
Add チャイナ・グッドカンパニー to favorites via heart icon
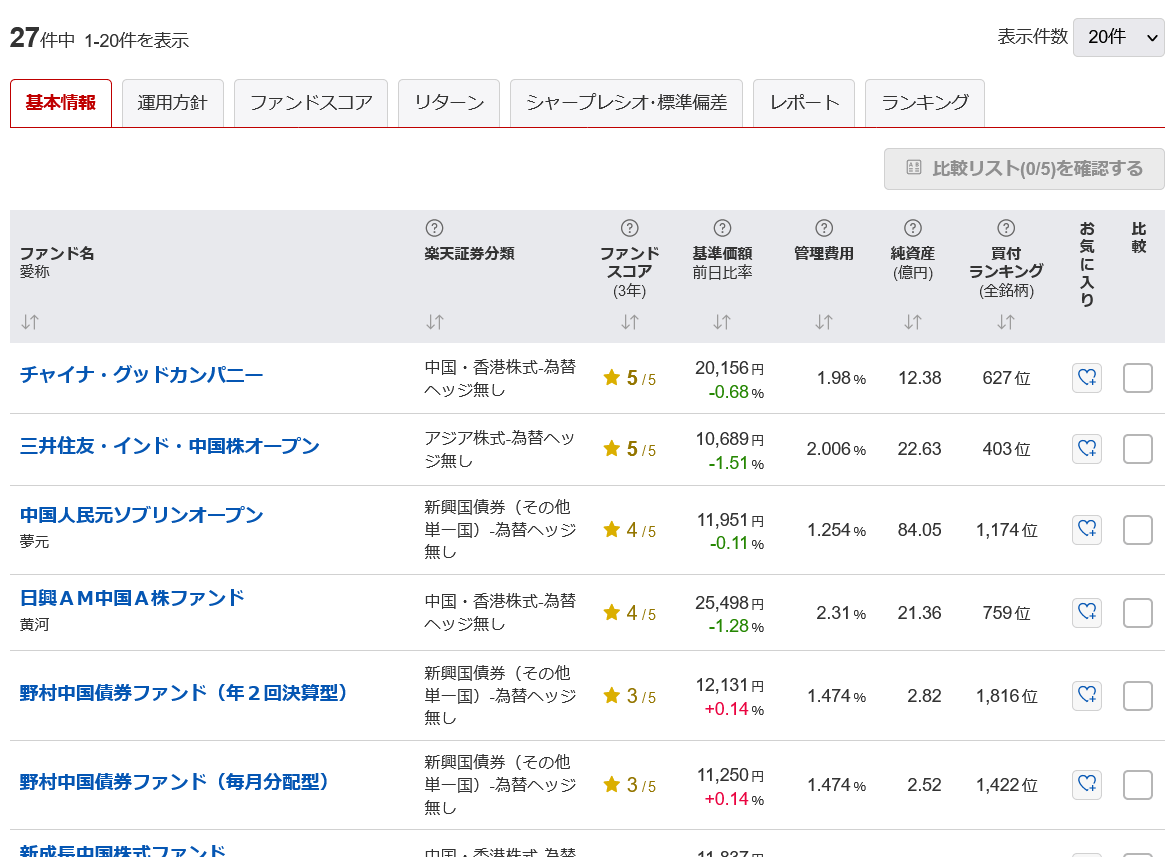[x=1086, y=378]
